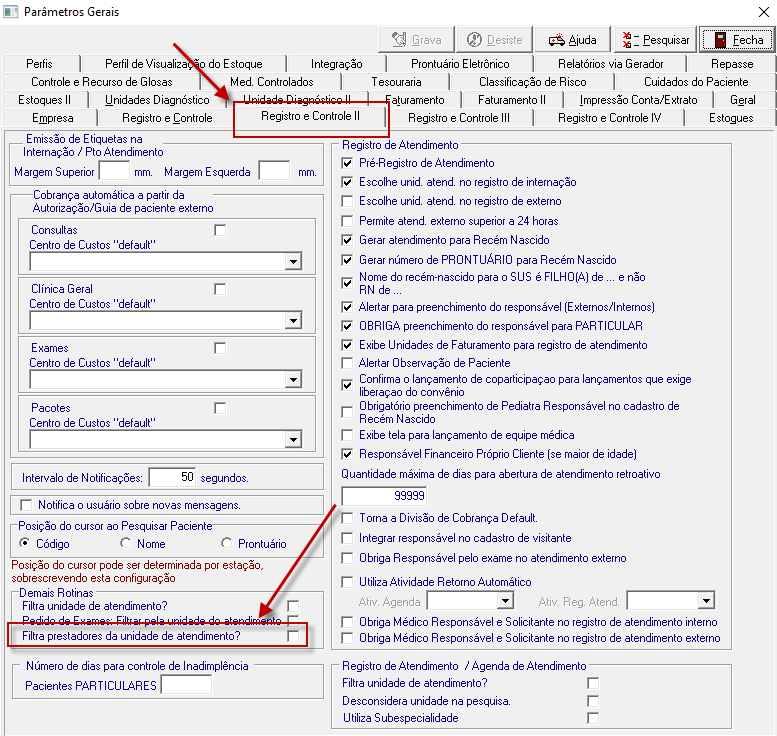
Task: Check Utiliza Subespecialidade
Action: point(593,718)
